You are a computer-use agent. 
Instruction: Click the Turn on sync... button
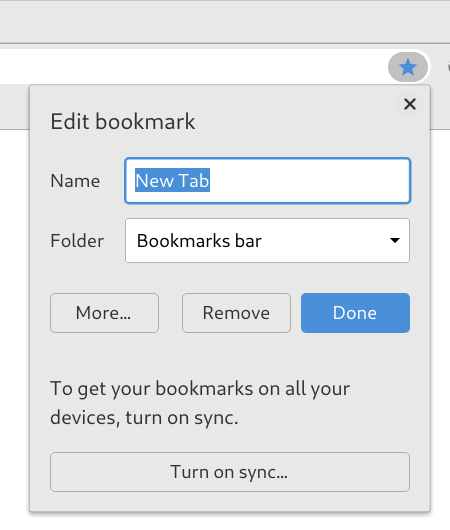[230, 472]
